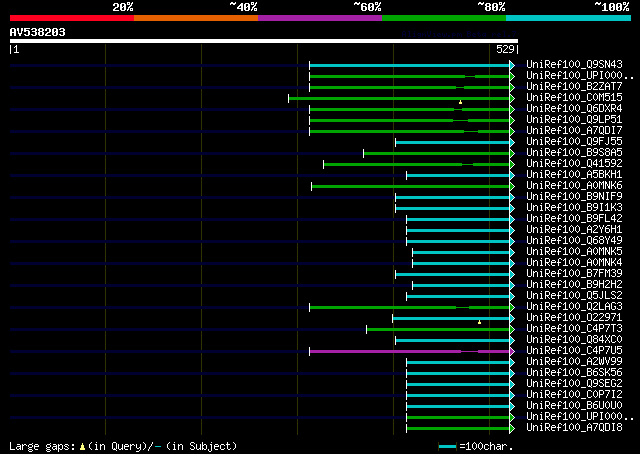Image resolution: width=640 pixels, height=454 pixels.
Task: Click the green alignment bar for C0M515
Action: click(399, 98)
